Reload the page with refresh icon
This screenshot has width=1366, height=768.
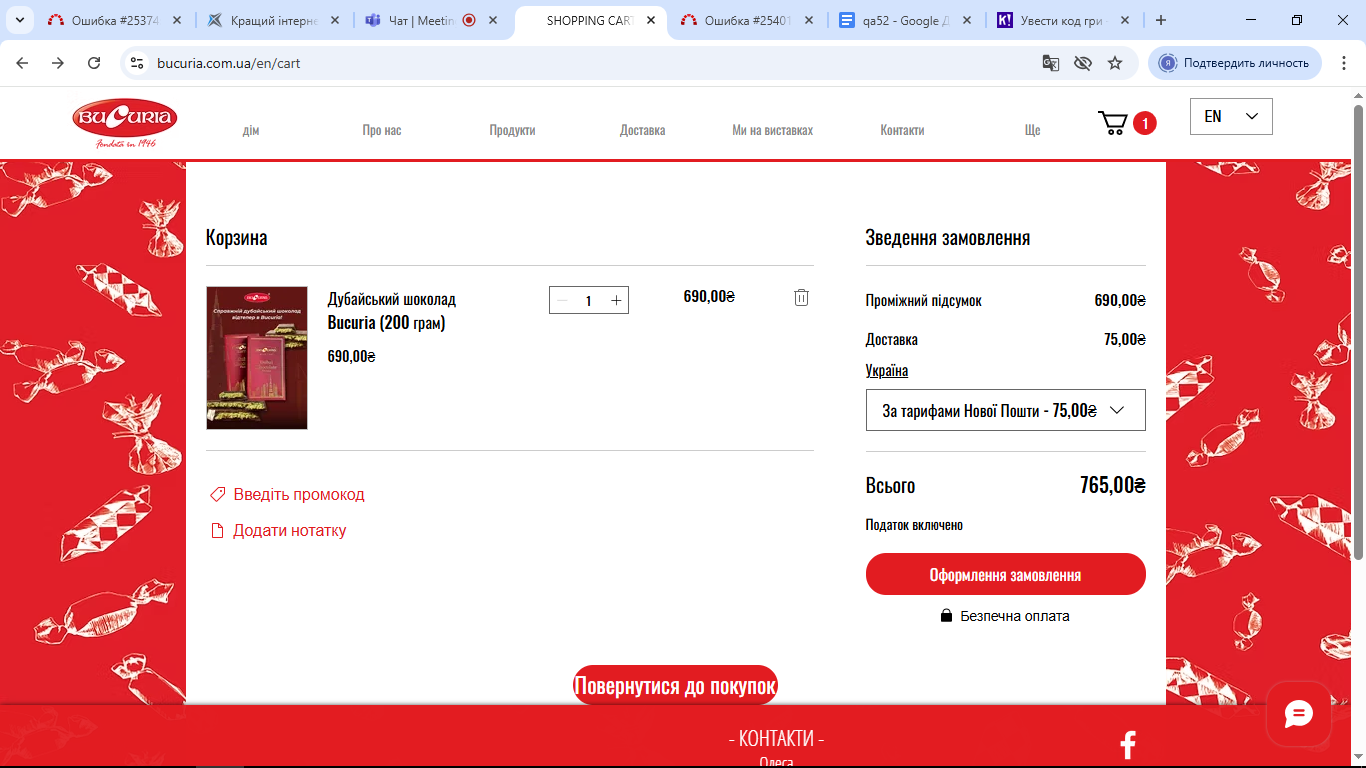(x=94, y=63)
